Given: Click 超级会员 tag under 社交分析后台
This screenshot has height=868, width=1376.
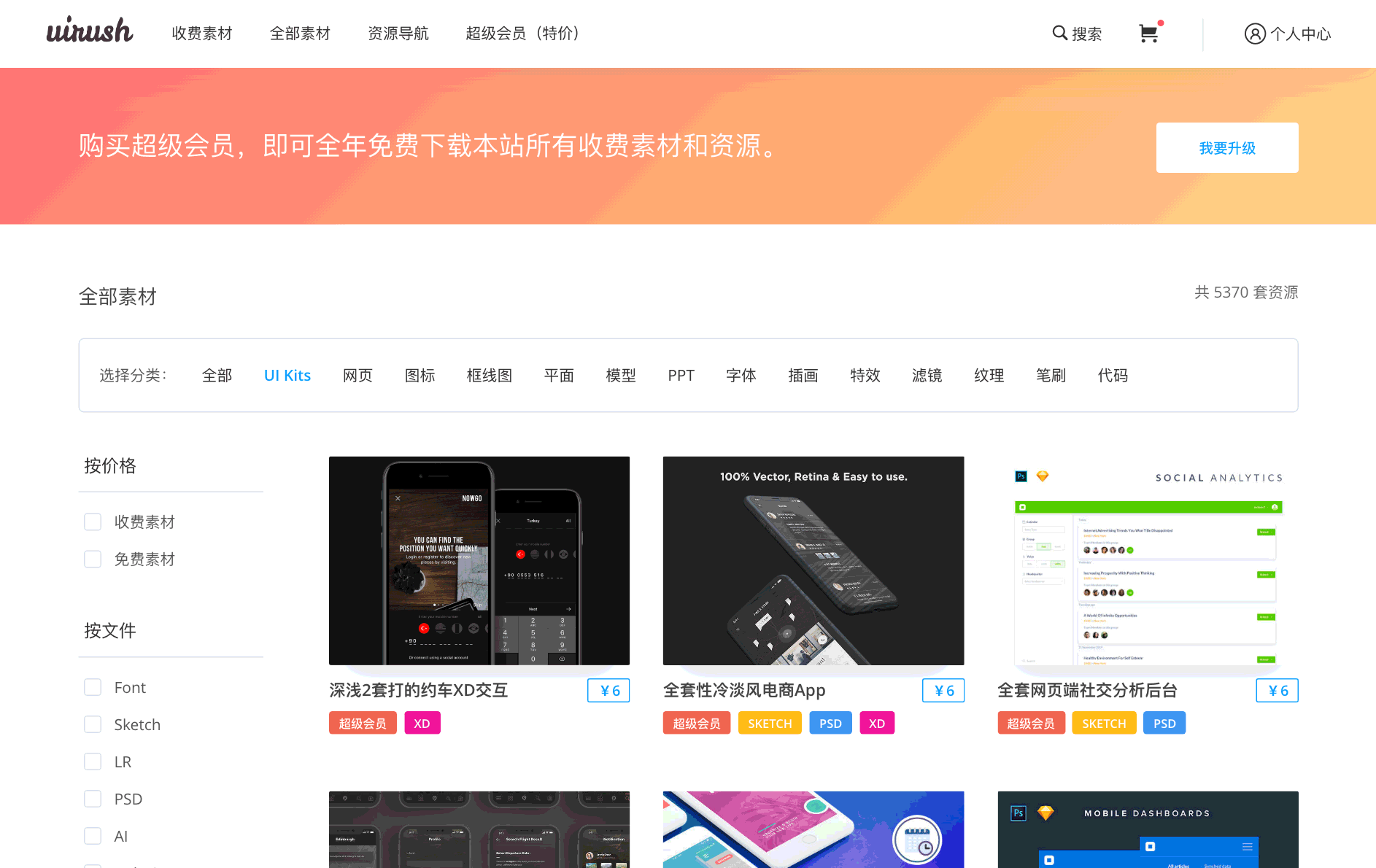Looking at the screenshot, I should [1031, 724].
